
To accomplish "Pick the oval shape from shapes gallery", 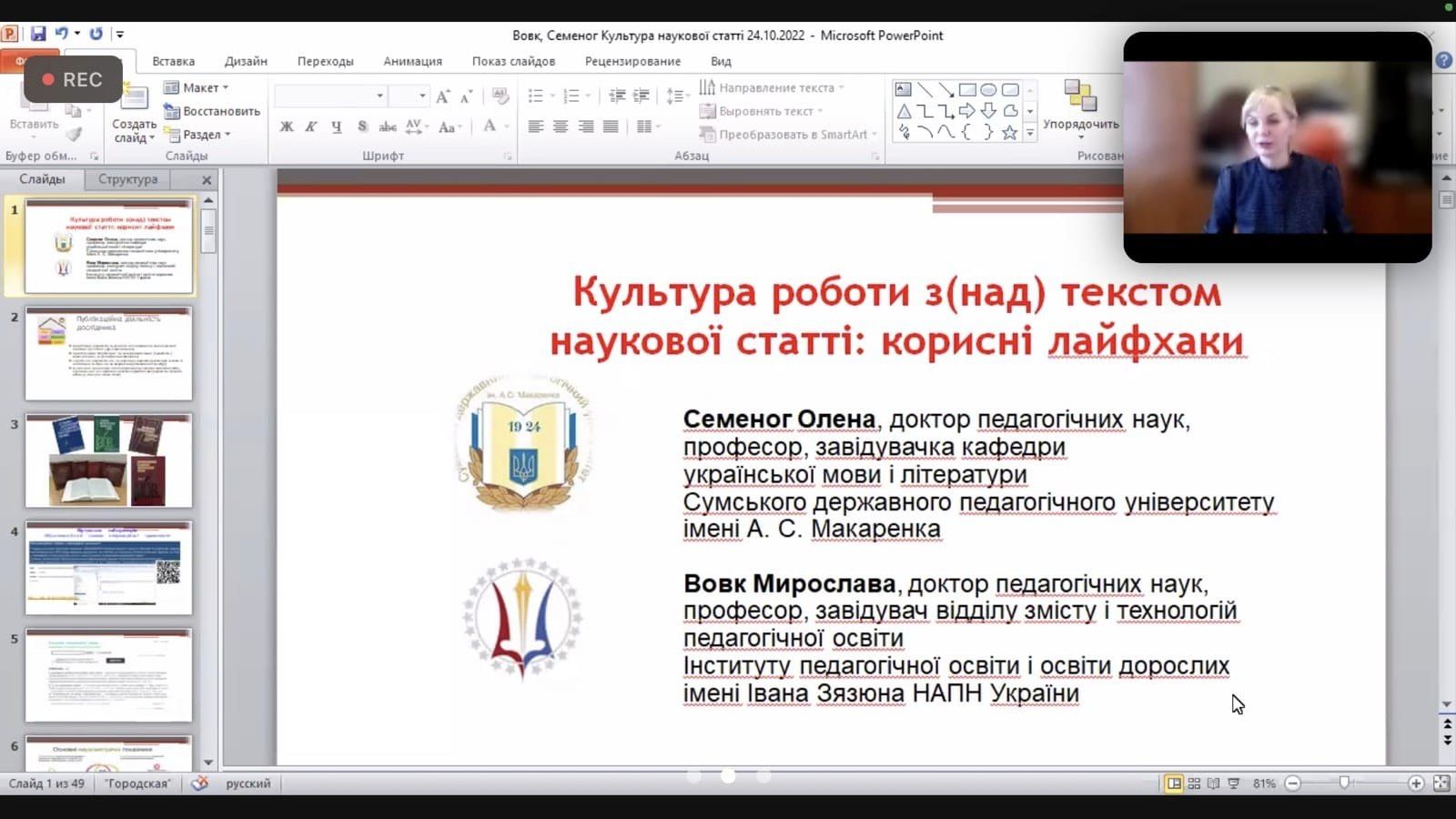I will pos(988,90).
